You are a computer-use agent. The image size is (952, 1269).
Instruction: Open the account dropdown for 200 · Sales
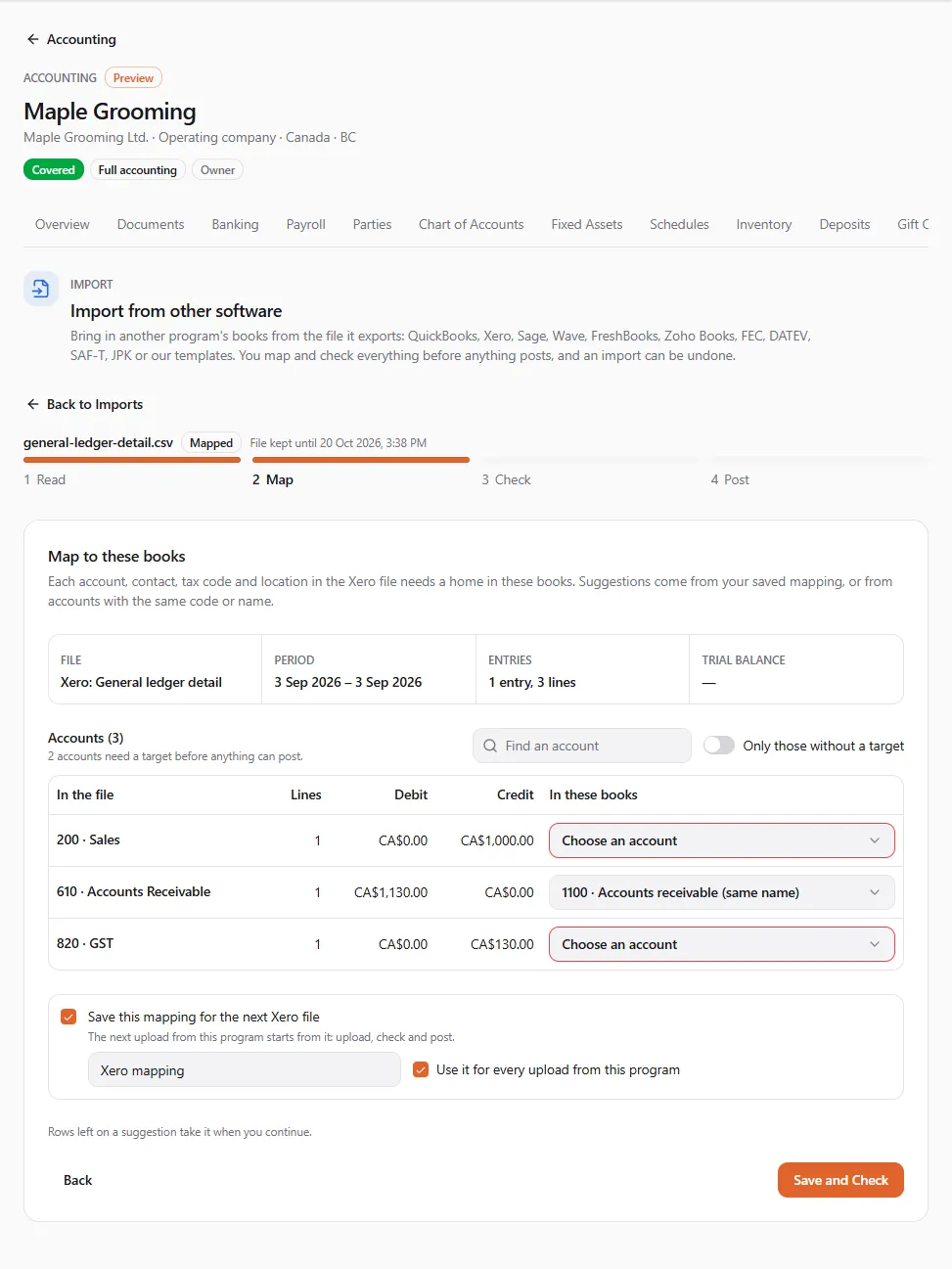(x=722, y=840)
